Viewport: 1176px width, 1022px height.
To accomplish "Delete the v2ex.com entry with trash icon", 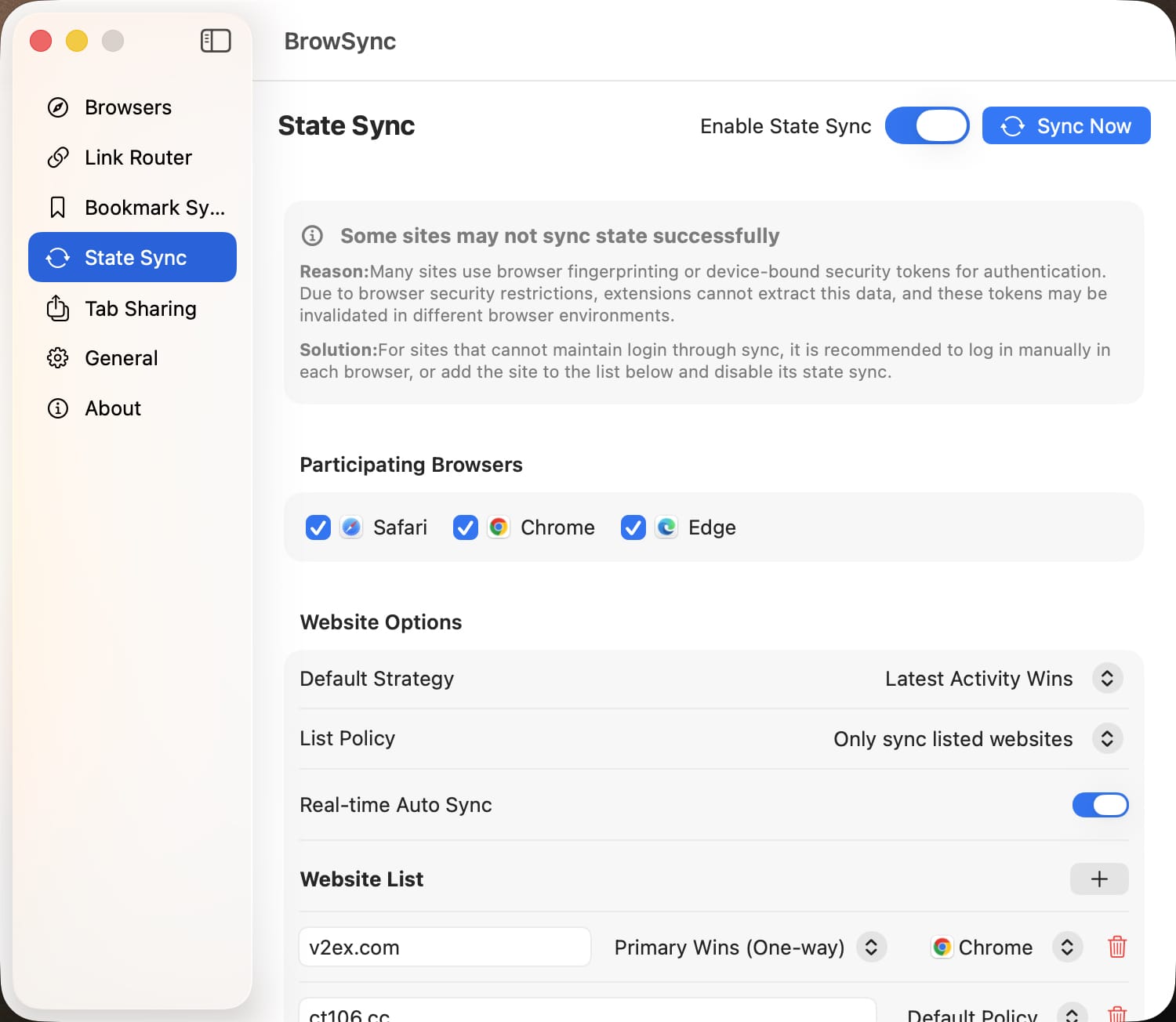I will tap(1117, 947).
